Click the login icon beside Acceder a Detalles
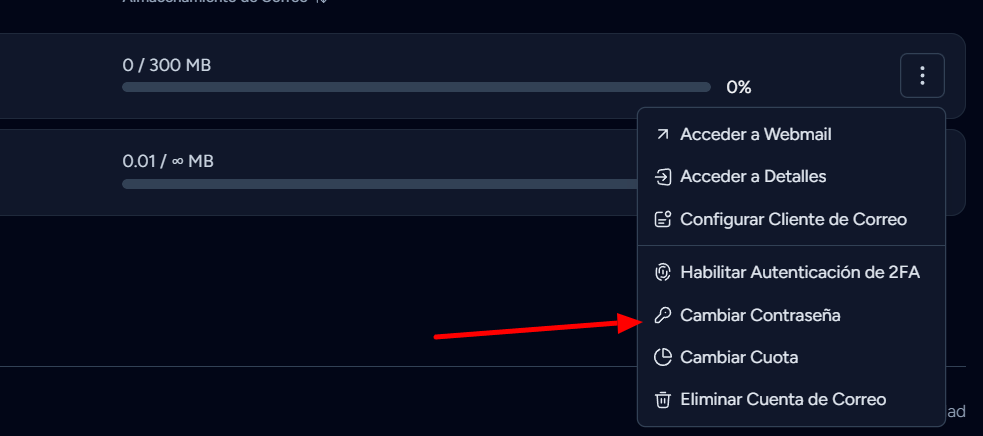 [x=663, y=177]
